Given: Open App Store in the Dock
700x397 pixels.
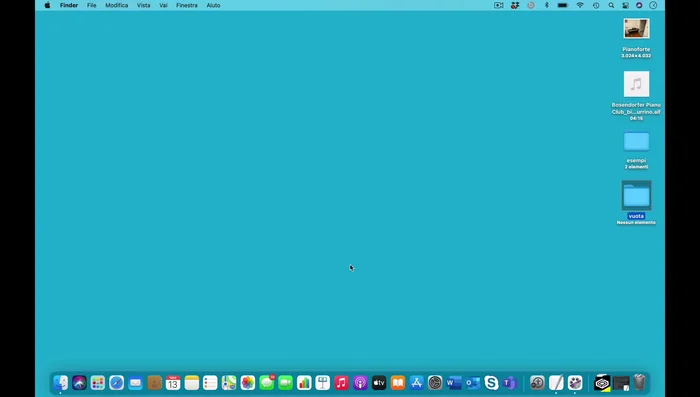Looking at the screenshot, I should click(417, 383).
